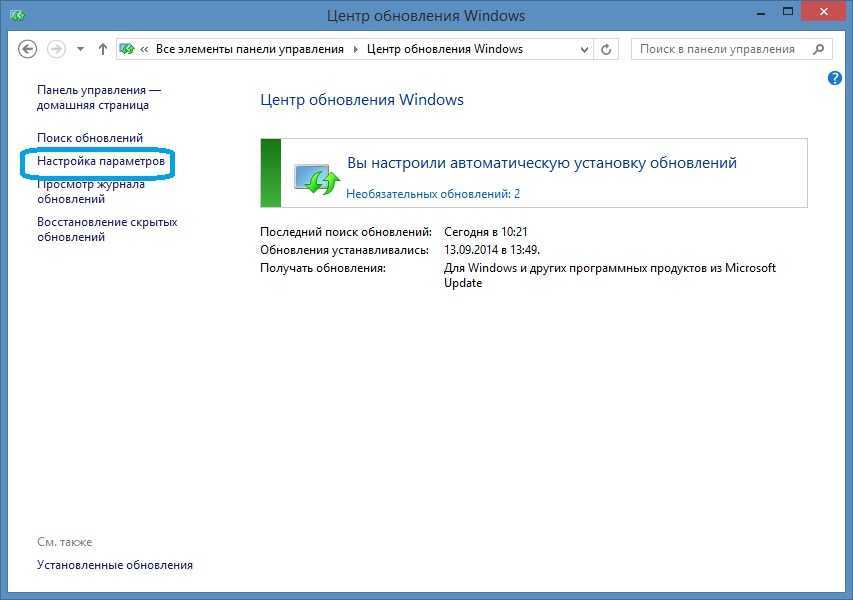Image resolution: width=853 pixels, height=600 pixels.
Task: Open help with the blue question mark
Action: point(835,78)
